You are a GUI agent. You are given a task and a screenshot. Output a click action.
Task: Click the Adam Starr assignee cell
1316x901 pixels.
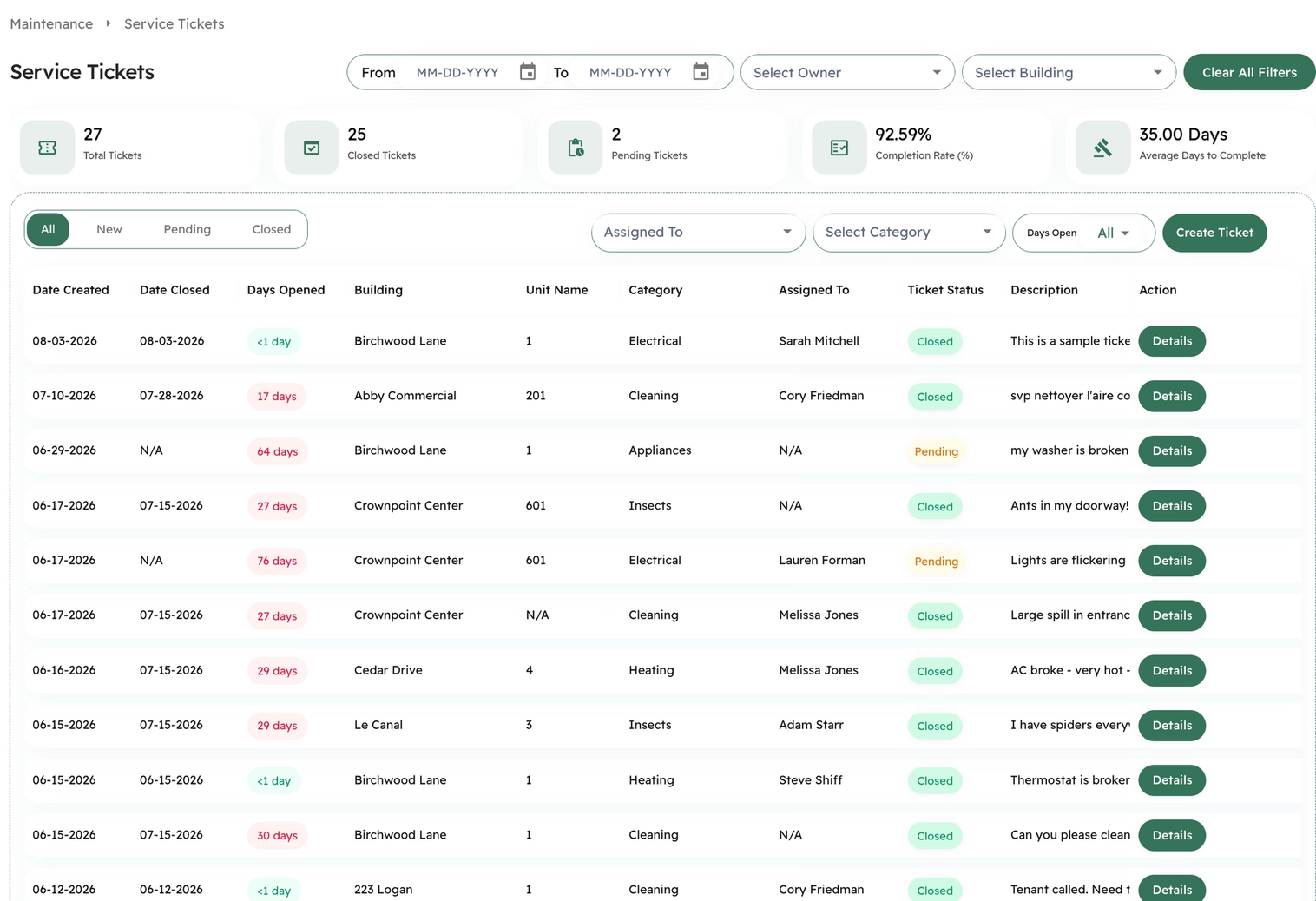[x=811, y=725]
